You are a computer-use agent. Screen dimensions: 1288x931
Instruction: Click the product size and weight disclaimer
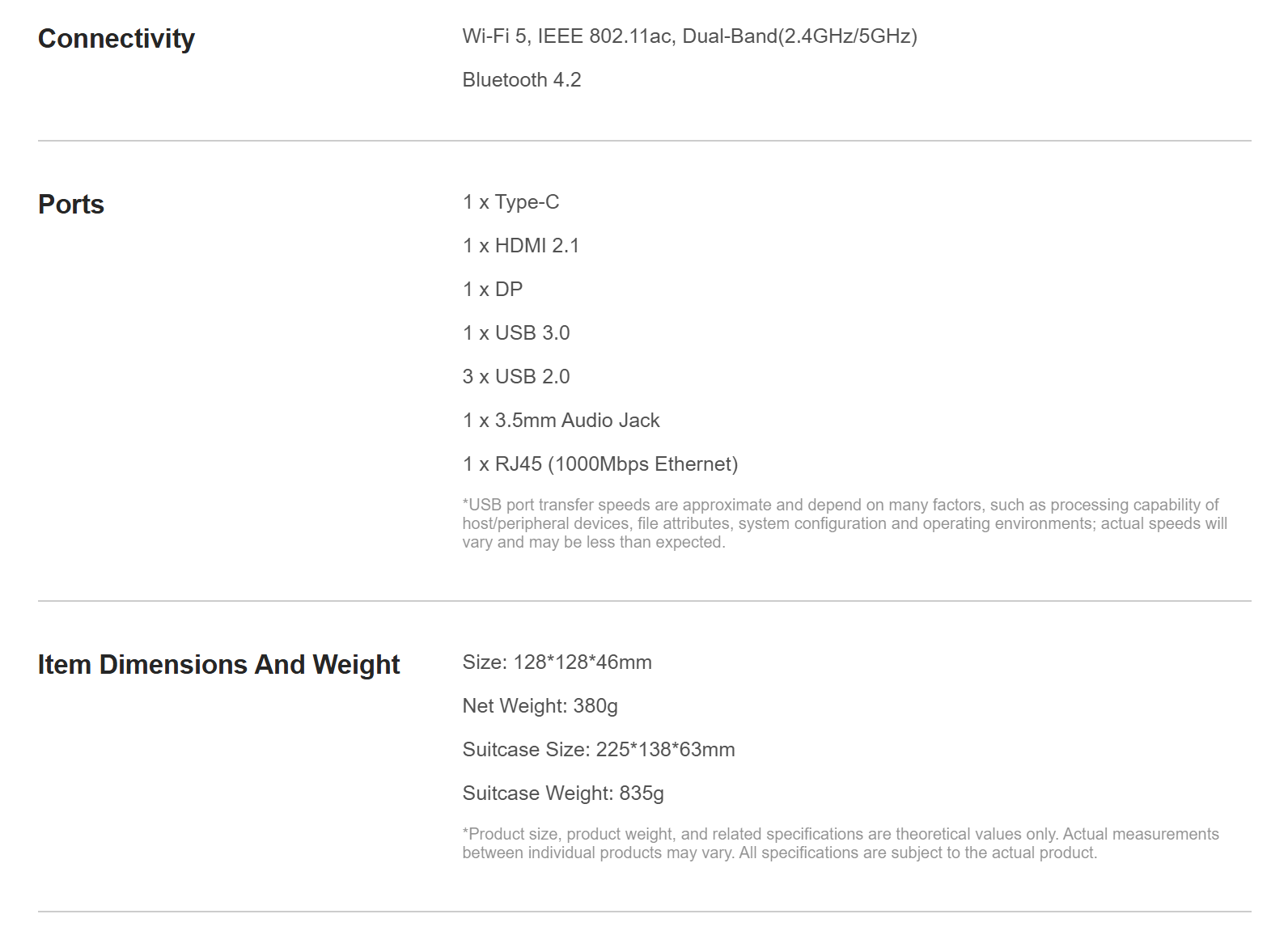point(840,844)
